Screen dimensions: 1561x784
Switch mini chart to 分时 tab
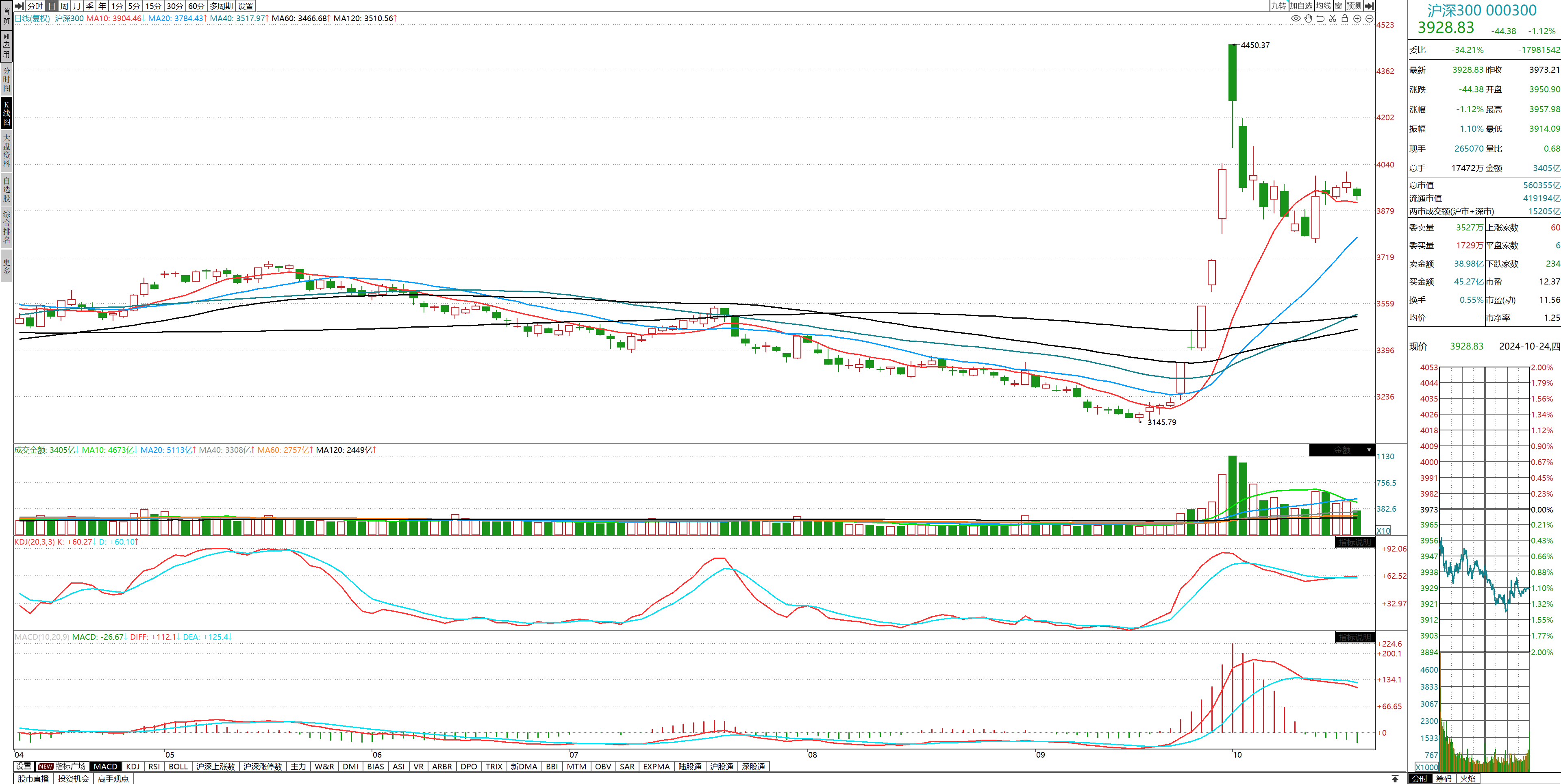click(x=1420, y=779)
